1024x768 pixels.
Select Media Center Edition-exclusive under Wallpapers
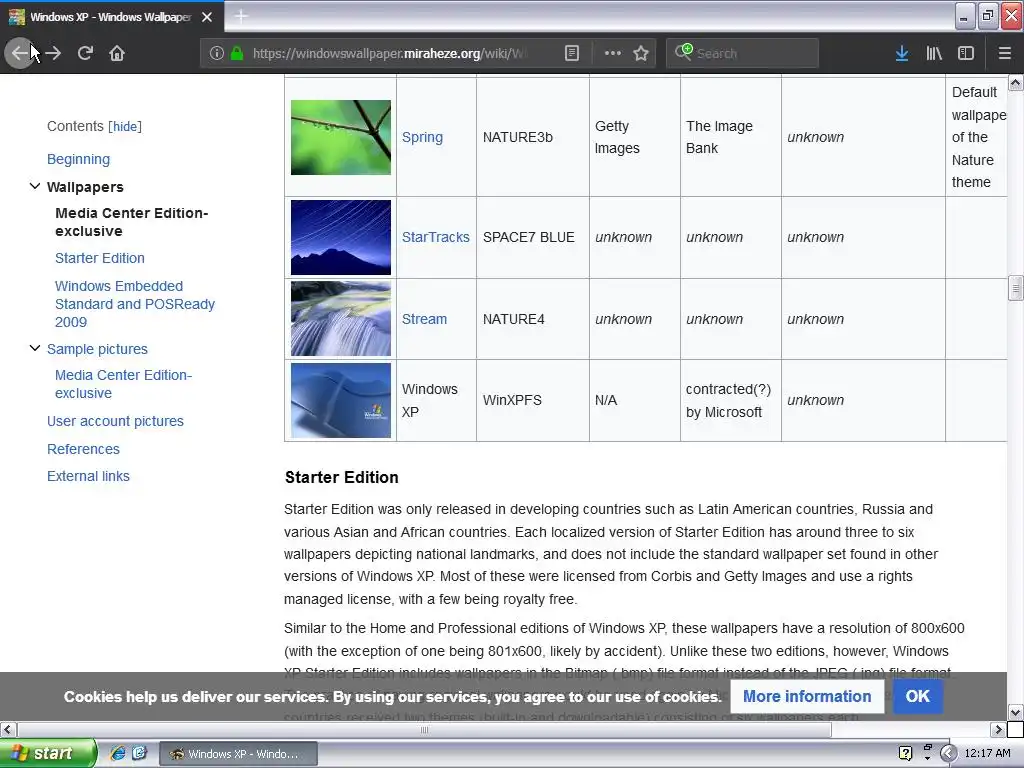click(x=131, y=222)
